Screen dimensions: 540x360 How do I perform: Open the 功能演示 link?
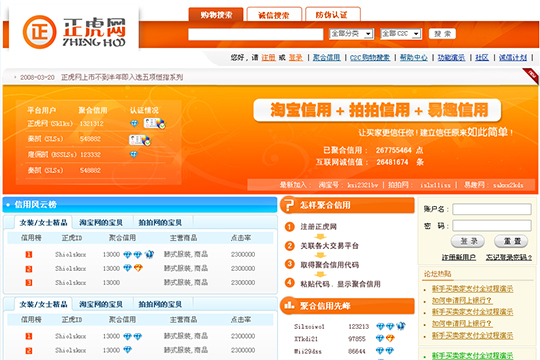coord(451,58)
